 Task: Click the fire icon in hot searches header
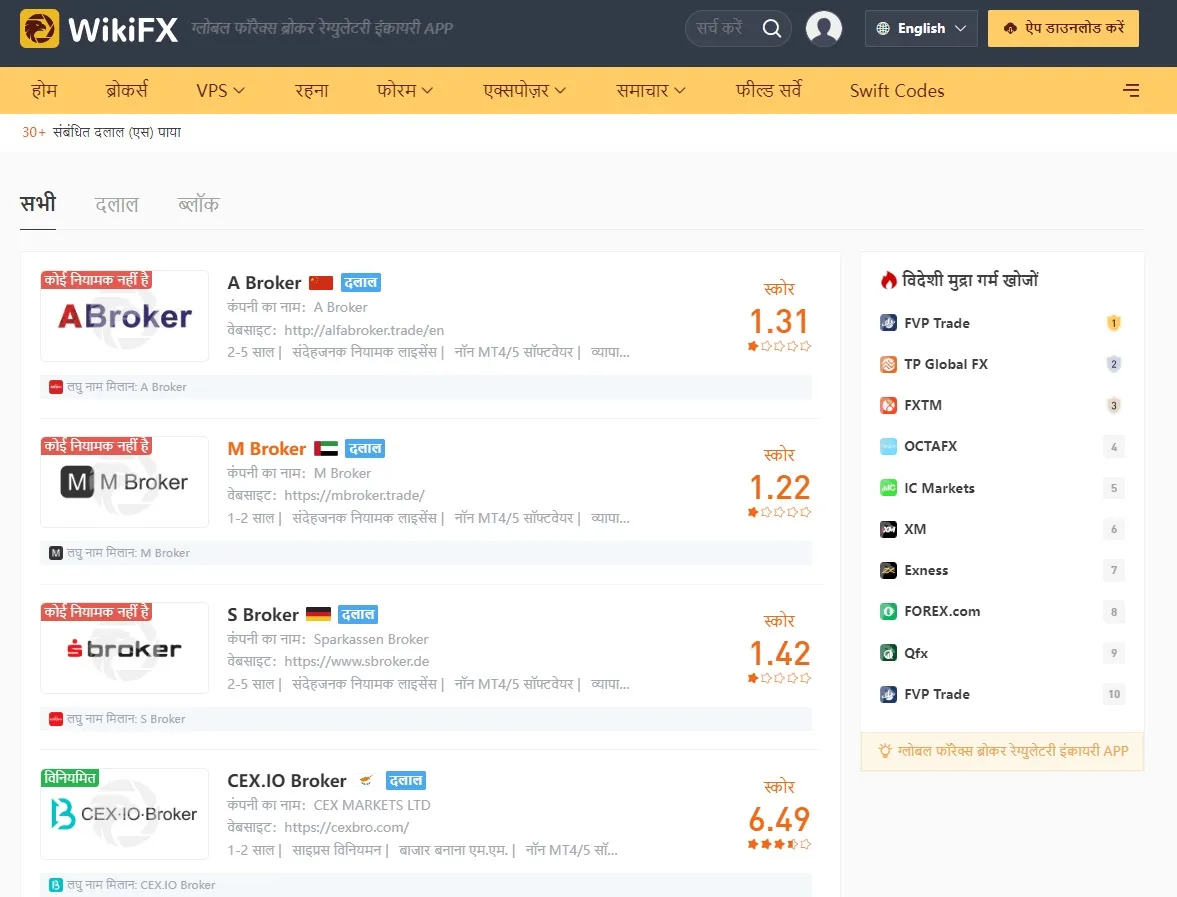click(889, 281)
